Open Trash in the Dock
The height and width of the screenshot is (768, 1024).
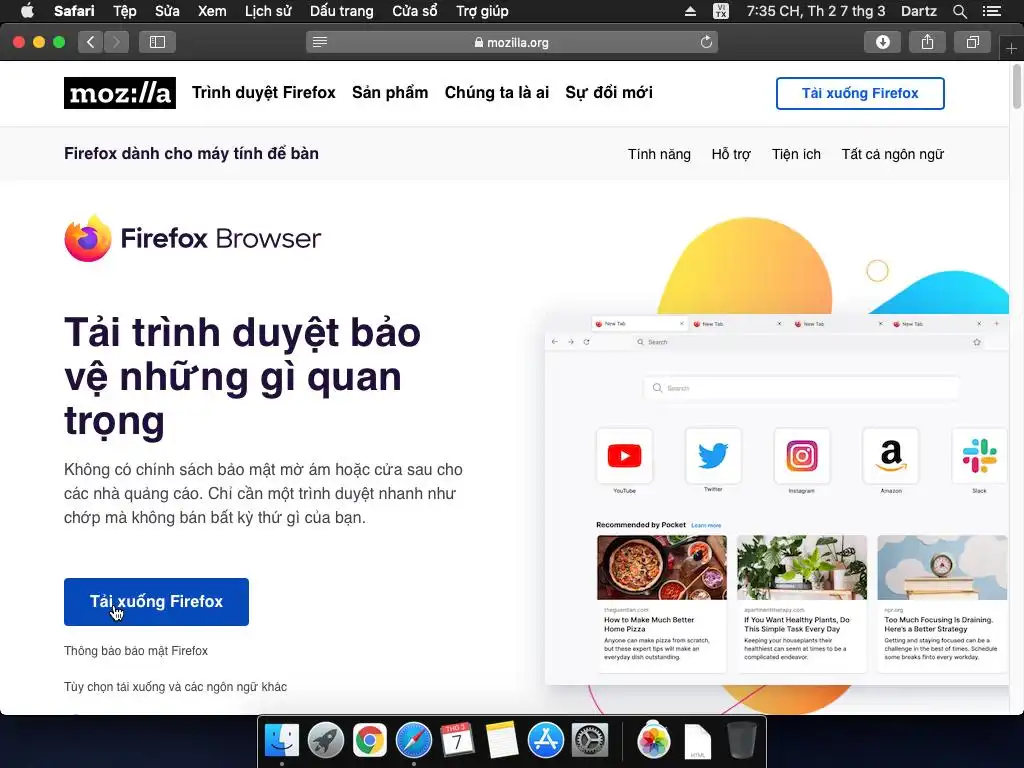click(741, 741)
